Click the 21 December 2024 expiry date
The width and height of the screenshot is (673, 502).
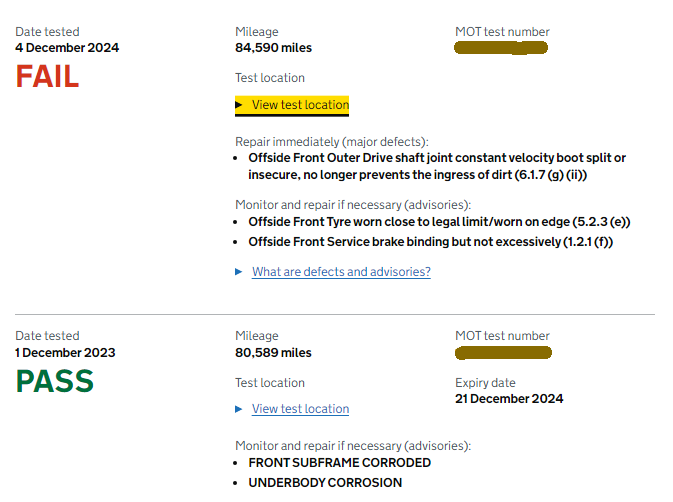(x=509, y=399)
